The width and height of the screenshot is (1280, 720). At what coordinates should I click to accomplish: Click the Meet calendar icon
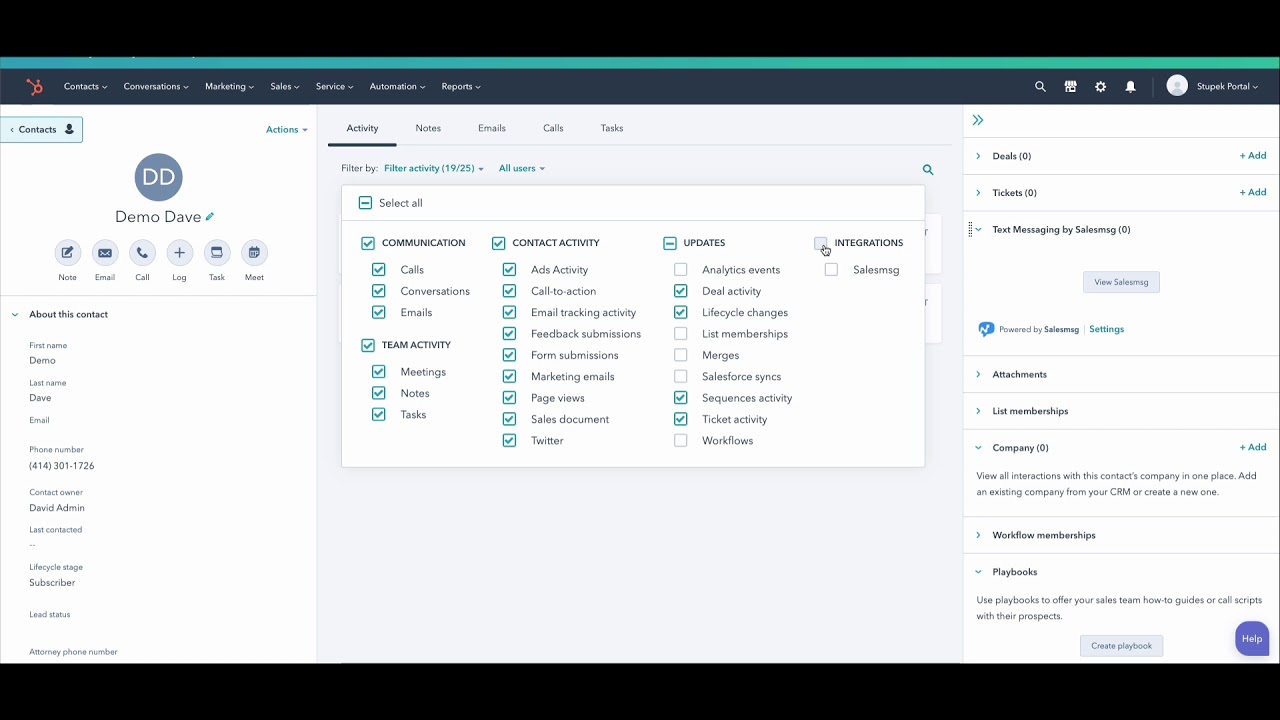tap(254, 253)
